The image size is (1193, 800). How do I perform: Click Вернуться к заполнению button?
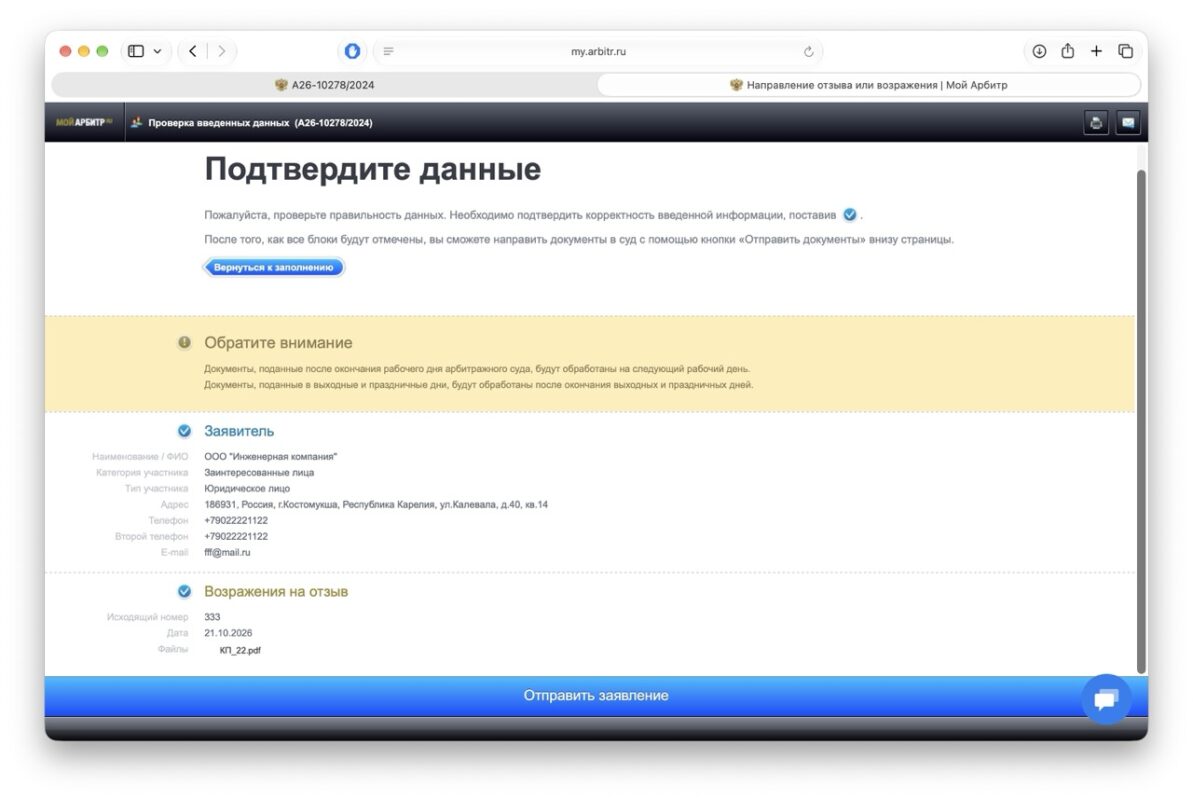click(x=273, y=267)
